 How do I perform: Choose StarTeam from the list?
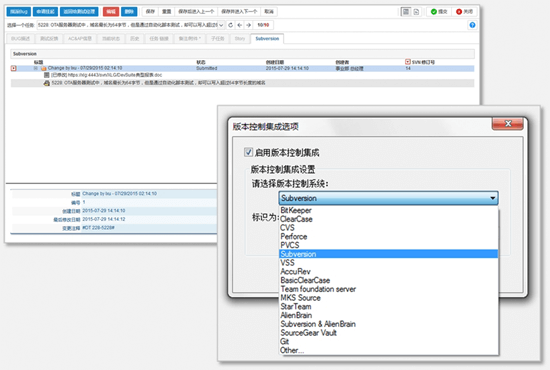pos(388,307)
